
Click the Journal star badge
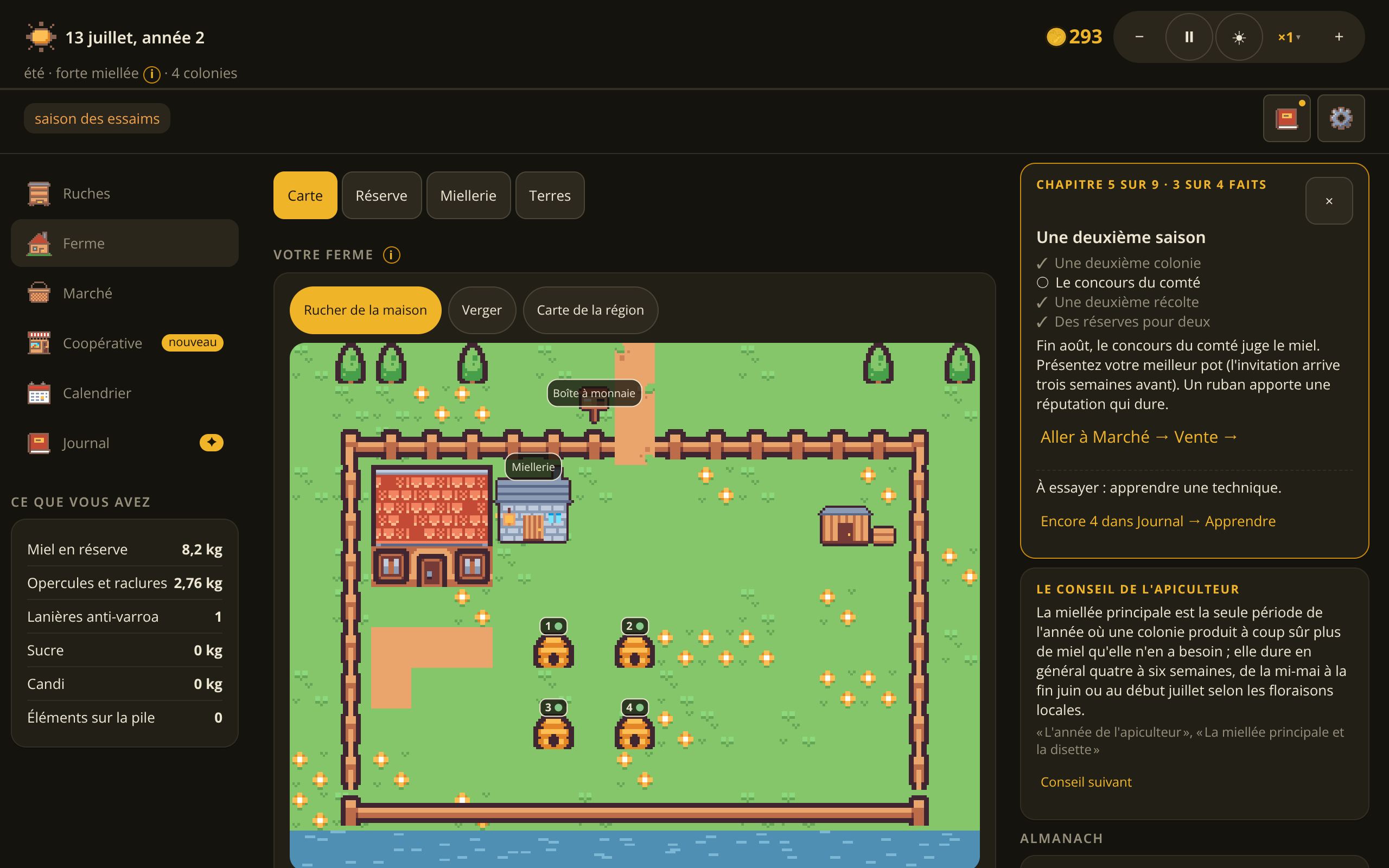[211, 443]
